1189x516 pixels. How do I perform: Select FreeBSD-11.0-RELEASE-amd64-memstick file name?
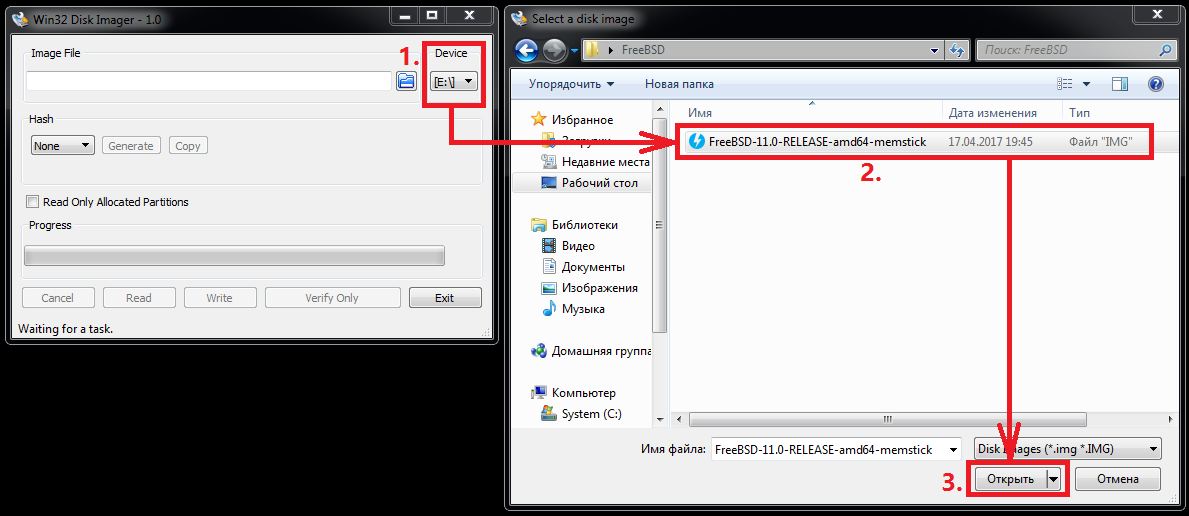(817, 141)
